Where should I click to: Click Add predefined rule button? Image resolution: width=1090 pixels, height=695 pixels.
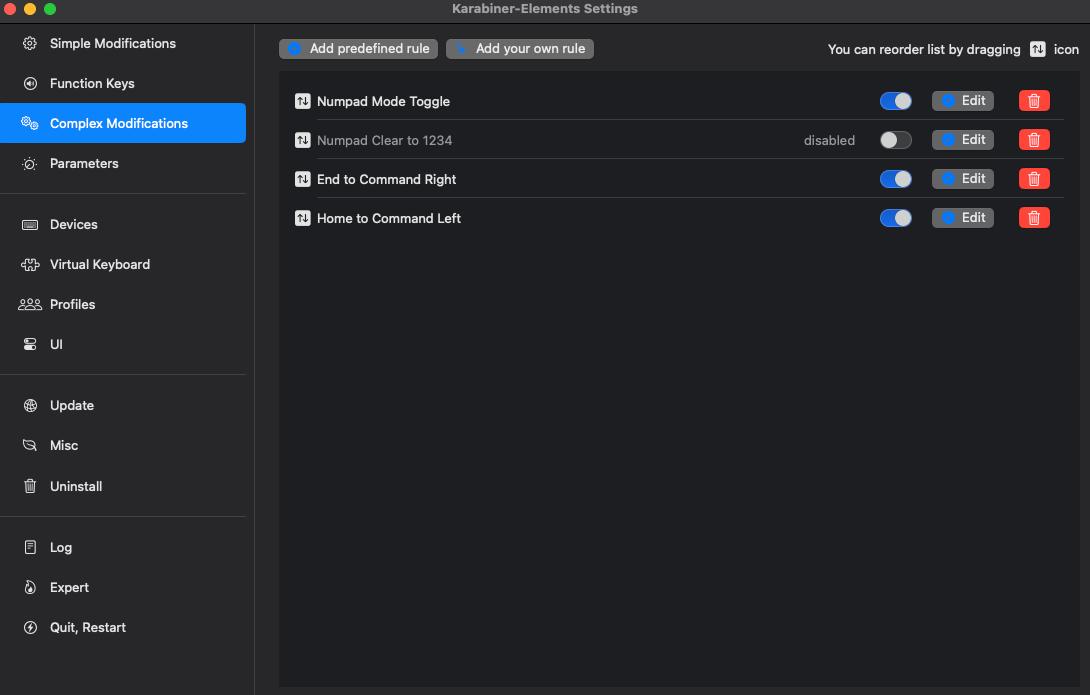pos(358,49)
